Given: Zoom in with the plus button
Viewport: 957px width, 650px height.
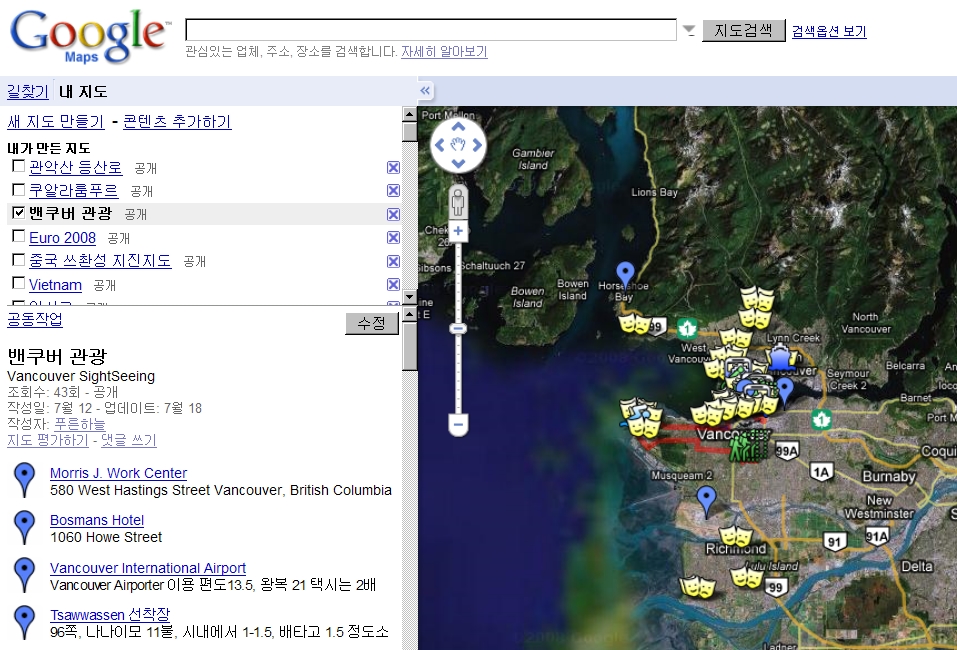Looking at the screenshot, I should [x=458, y=231].
